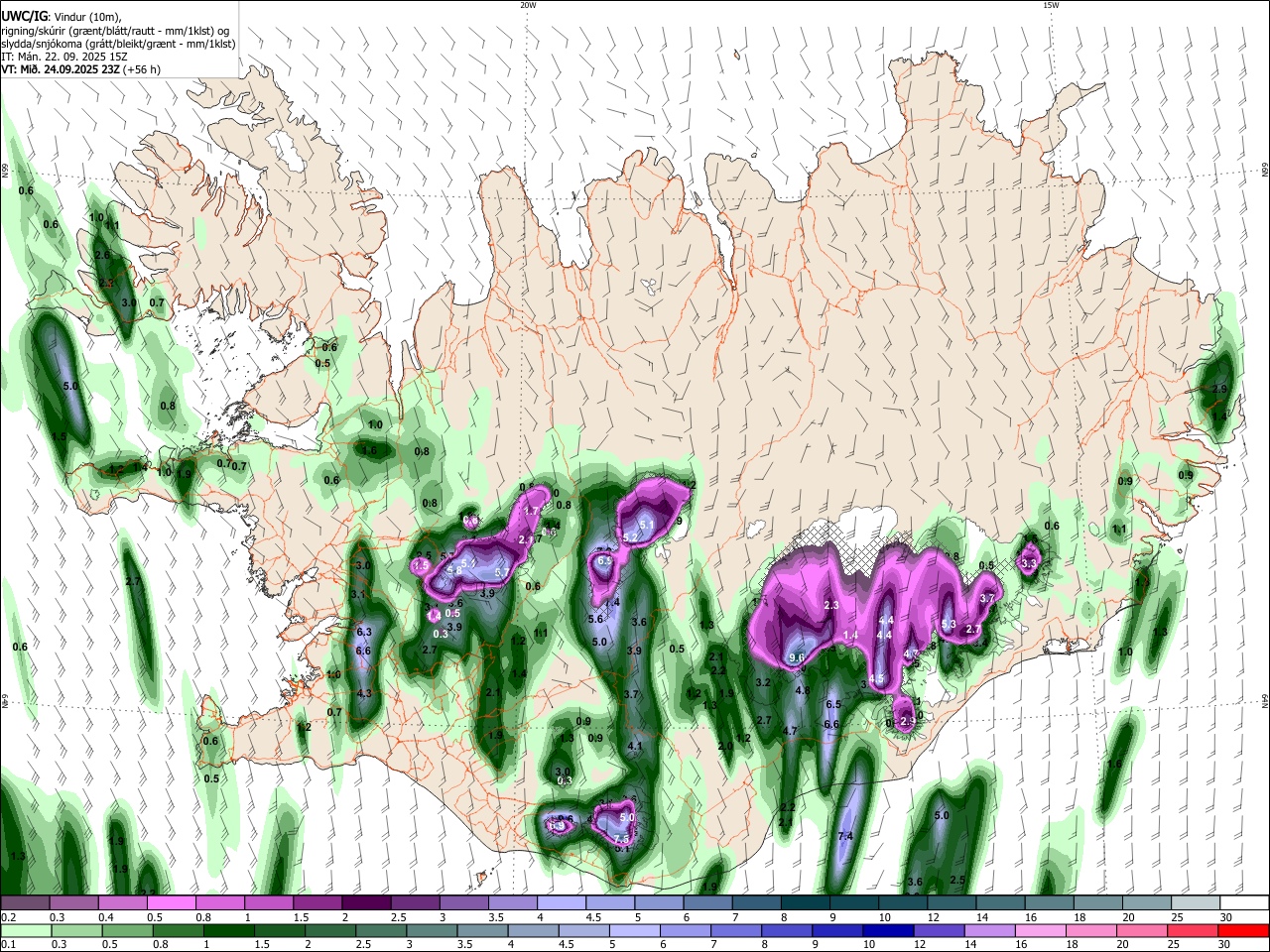Viewport: 1270px width, 952px height.
Task: Click the '5.3' precipitation value
Action: [x=949, y=625]
